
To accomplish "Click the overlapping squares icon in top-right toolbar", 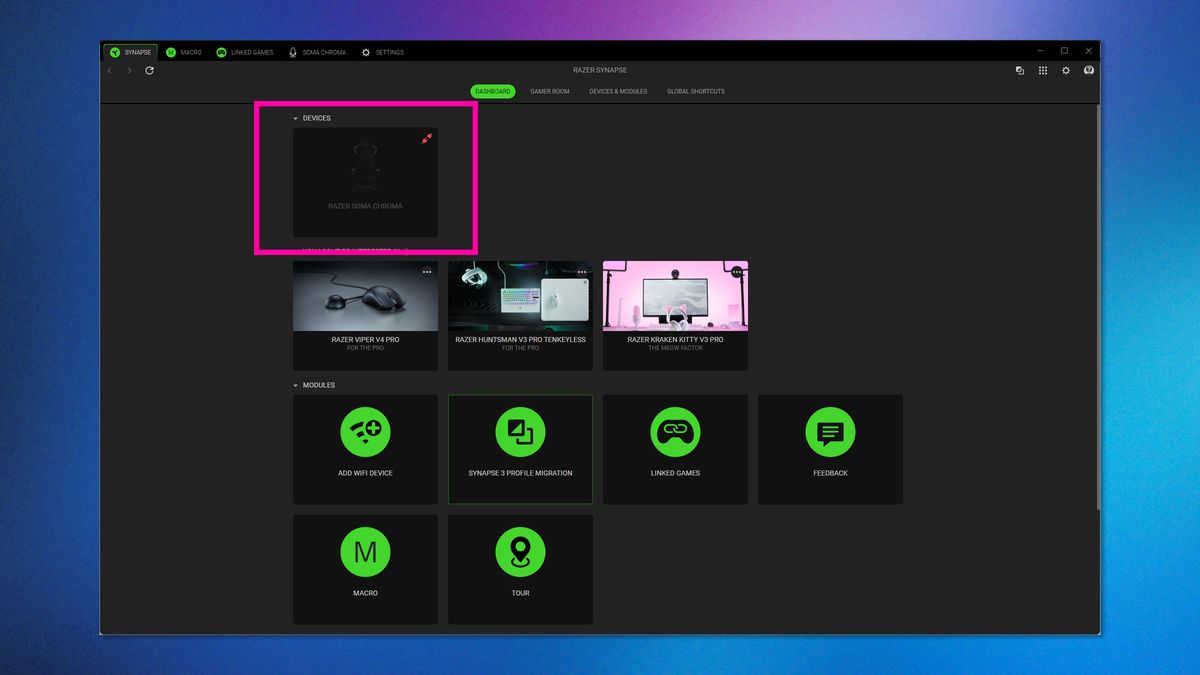I will pyautogui.click(x=1020, y=71).
